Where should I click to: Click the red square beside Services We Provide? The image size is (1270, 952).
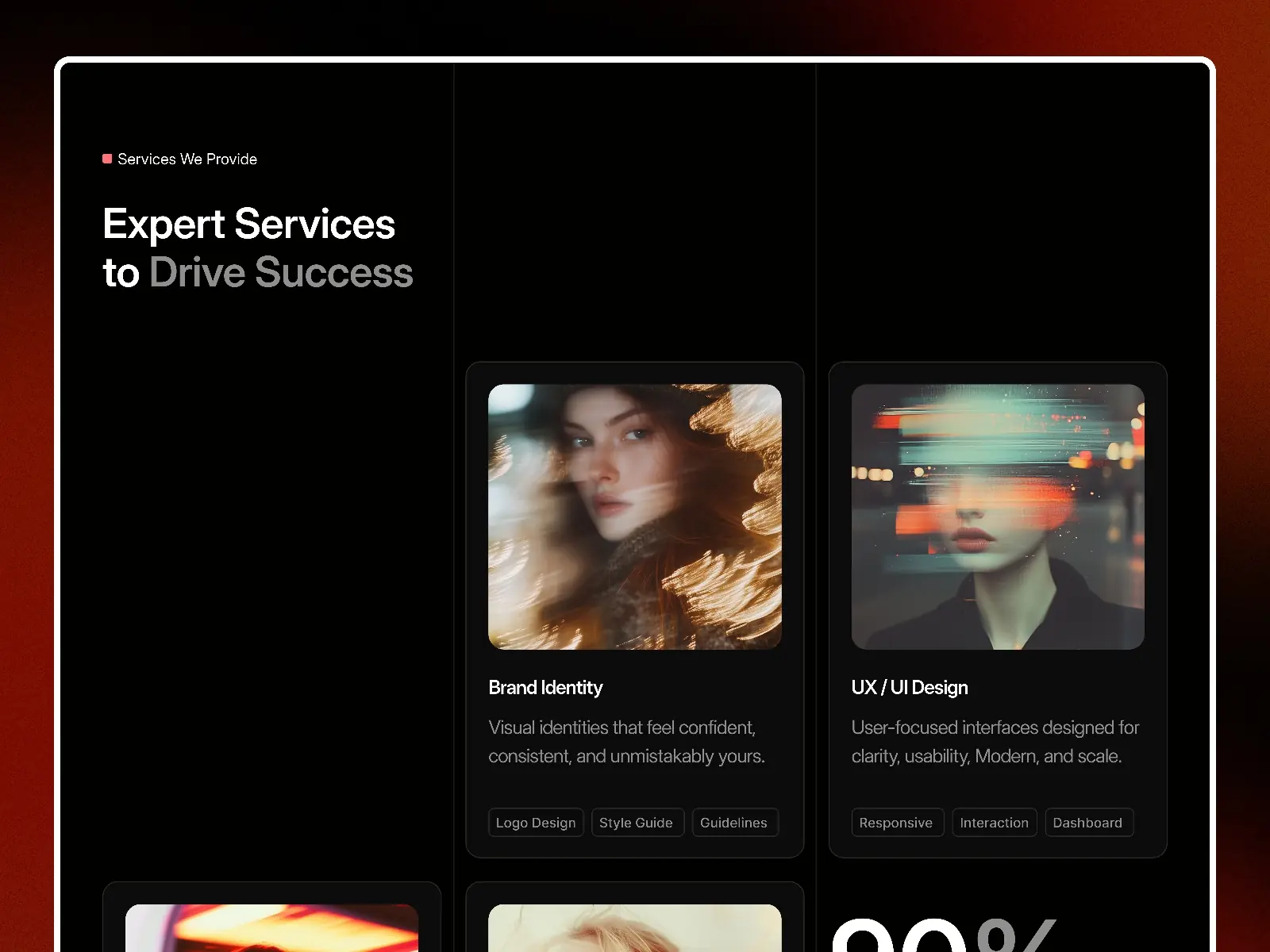point(107,159)
